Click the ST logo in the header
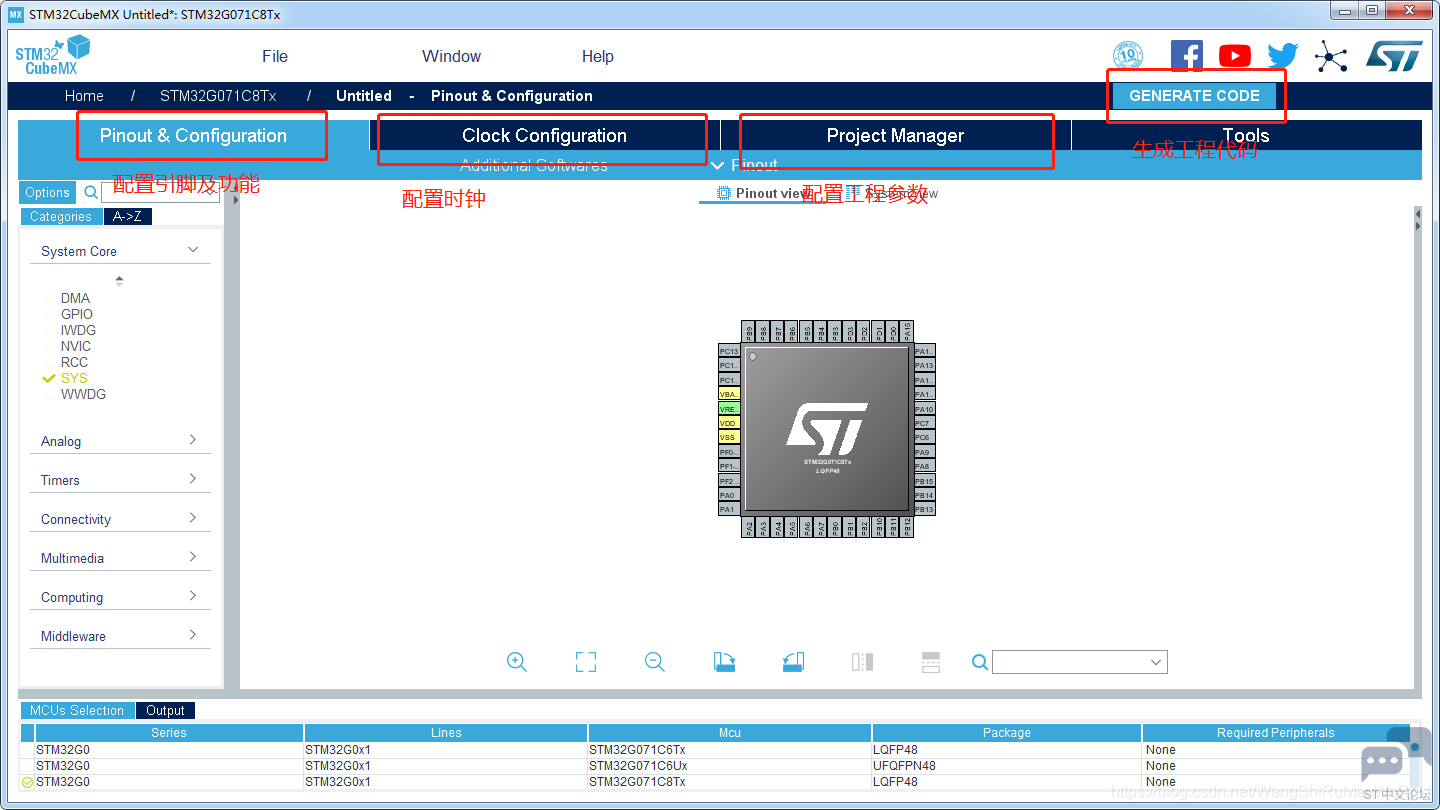The height and width of the screenshot is (810, 1440). coord(1394,56)
